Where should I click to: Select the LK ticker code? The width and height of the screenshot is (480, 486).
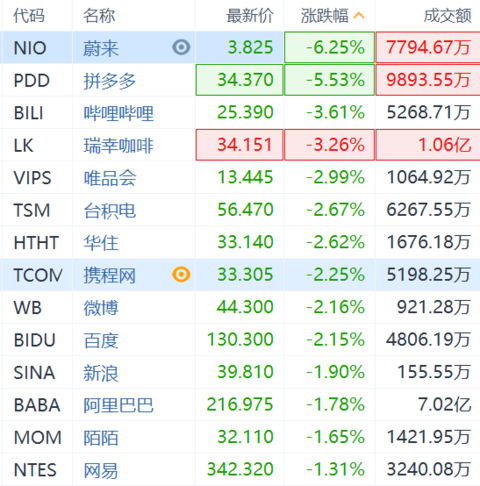pyautogui.click(x=23, y=146)
